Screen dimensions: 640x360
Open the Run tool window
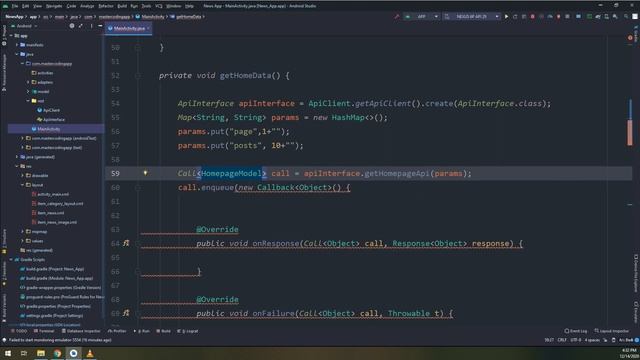coord(142,331)
